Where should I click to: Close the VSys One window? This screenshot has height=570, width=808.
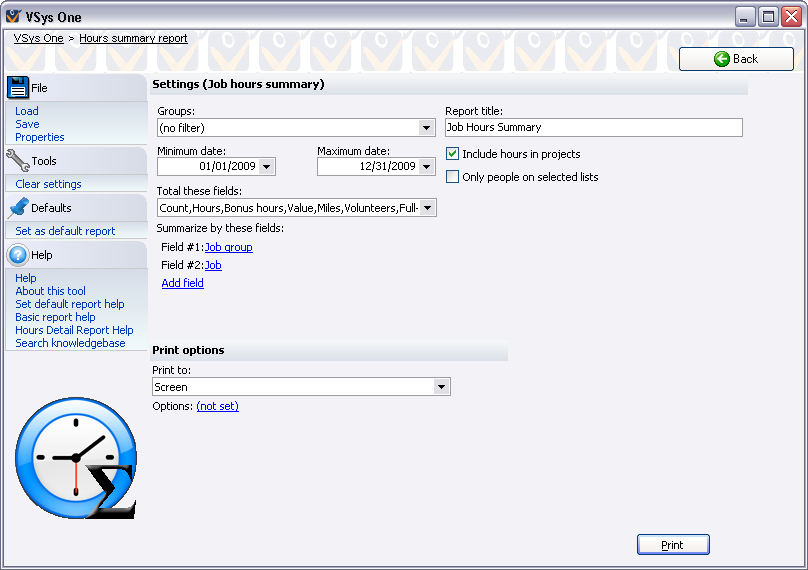point(792,17)
